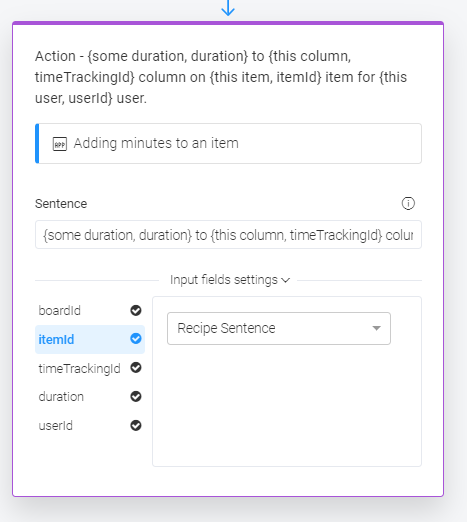This screenshot has width=467, height=522.
Task: Click the timeTrackingId checkmark icon
Action: (136, 368)
